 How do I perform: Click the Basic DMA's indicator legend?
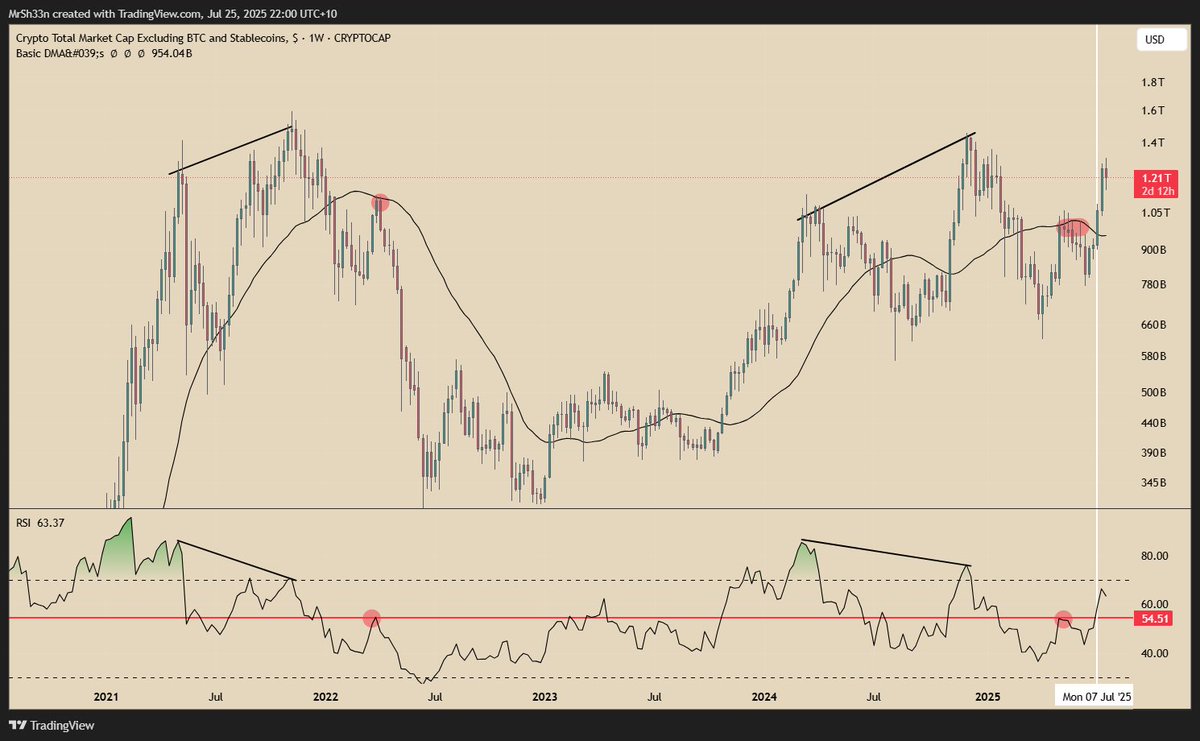(103, 52)
